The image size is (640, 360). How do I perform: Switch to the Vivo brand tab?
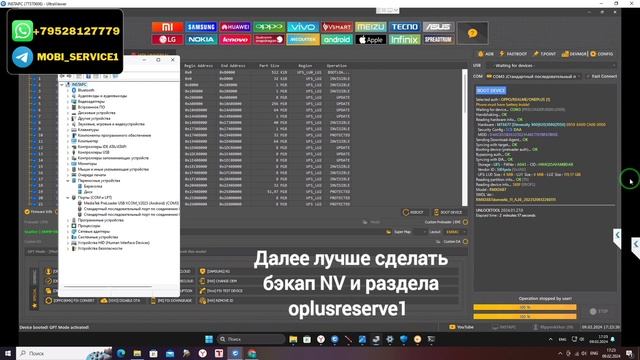(x=303, y=27)
